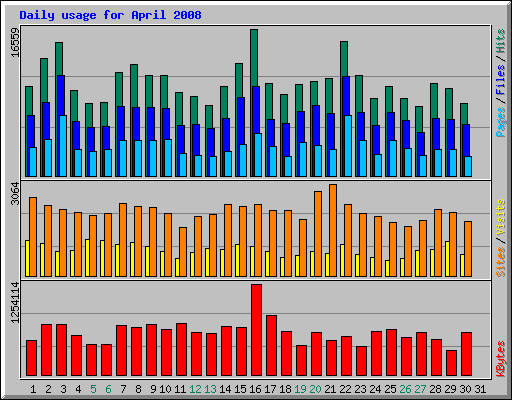Image resolution: width=512 pixels, height=400 pixels.
Task: Click the 1254114 KBytes axis label
Action: (x=15, y=303)
